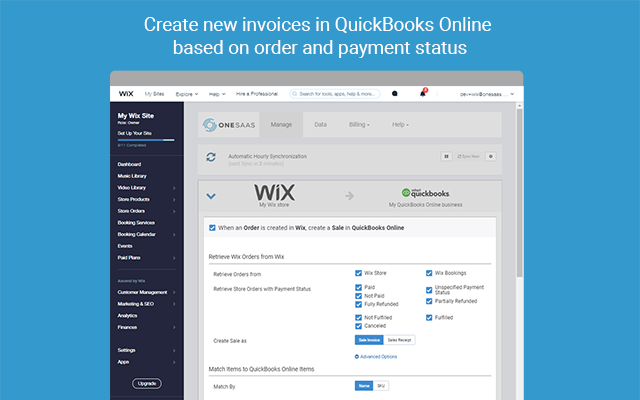The height and width of the screenshot is (400, 640).
Task: Open Music Library in sidebar
Action: (132, 176)
